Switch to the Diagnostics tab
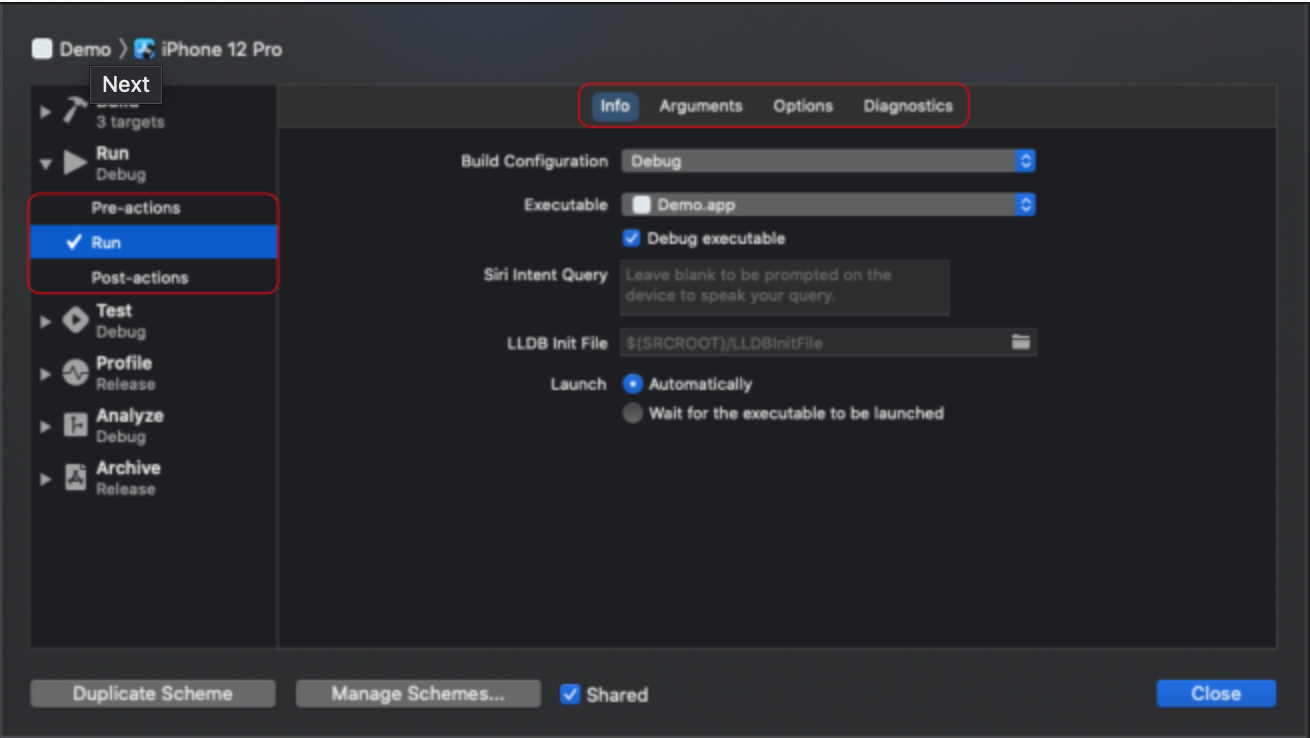The image size is (1310, 738). pyautogui.click(x=907, y=106)
